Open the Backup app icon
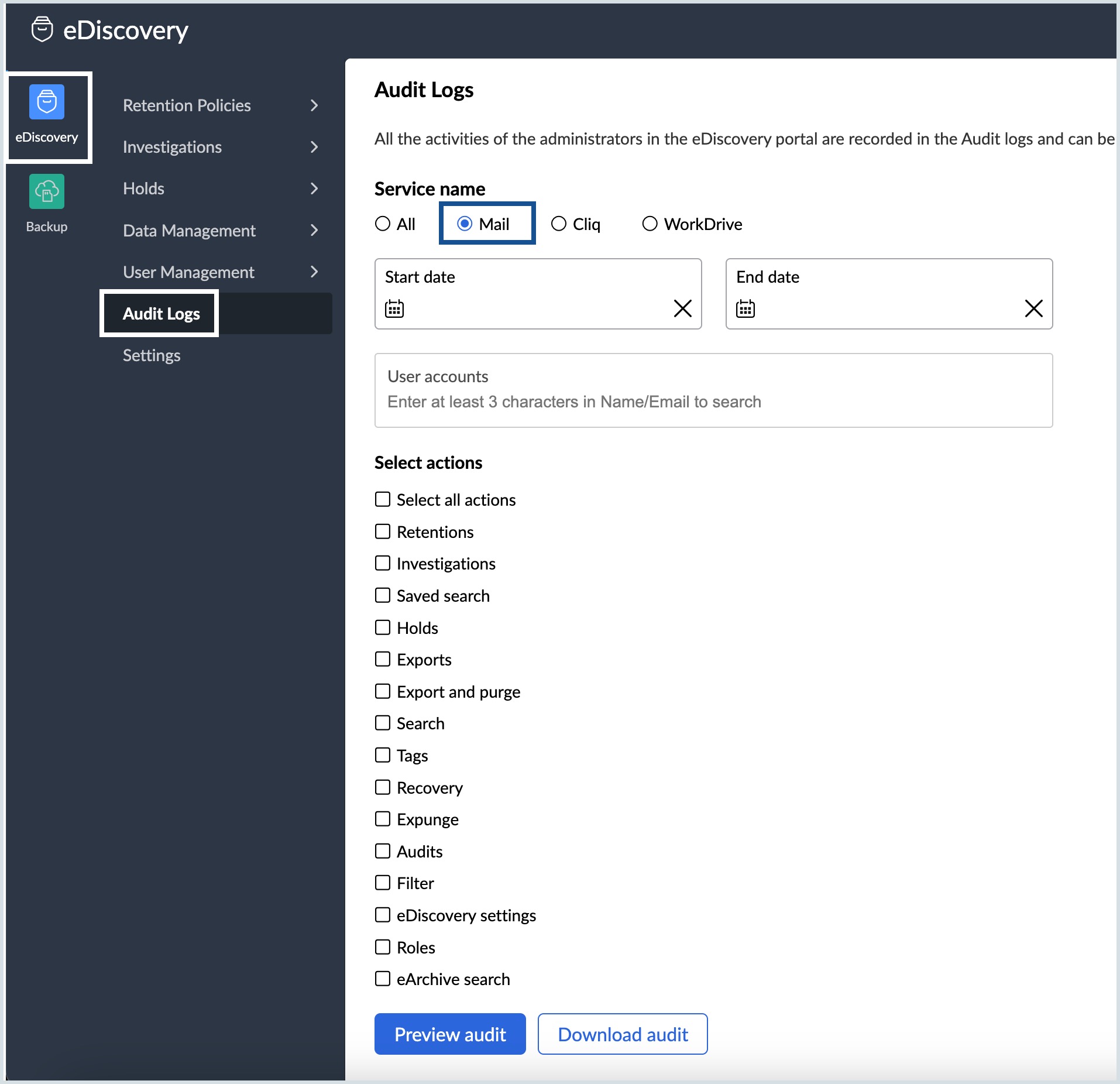The width and height of the screenshot is (1120, 1084). click(47, 191)
